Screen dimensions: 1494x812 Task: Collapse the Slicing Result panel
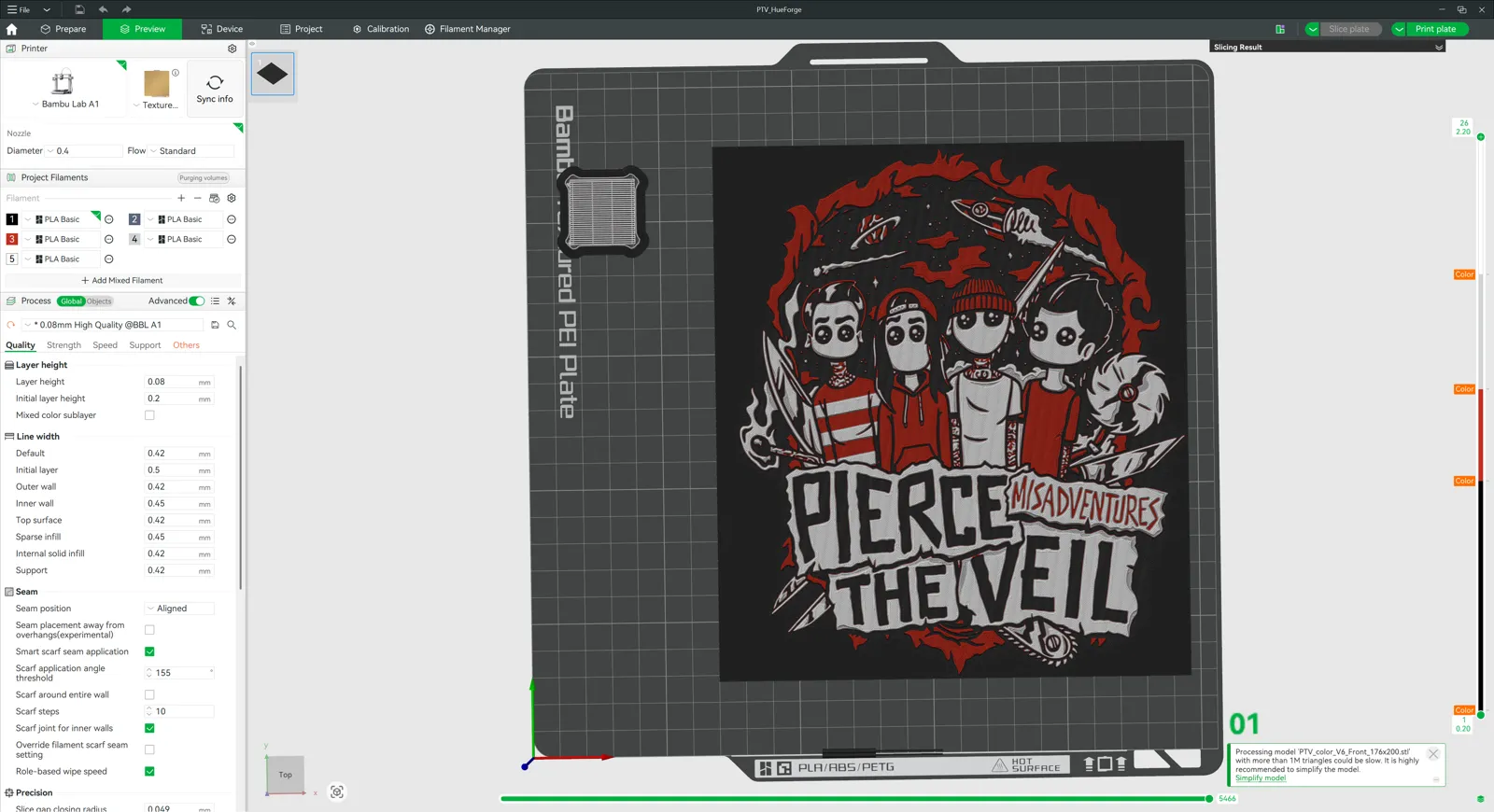(x=1439, y=47)
